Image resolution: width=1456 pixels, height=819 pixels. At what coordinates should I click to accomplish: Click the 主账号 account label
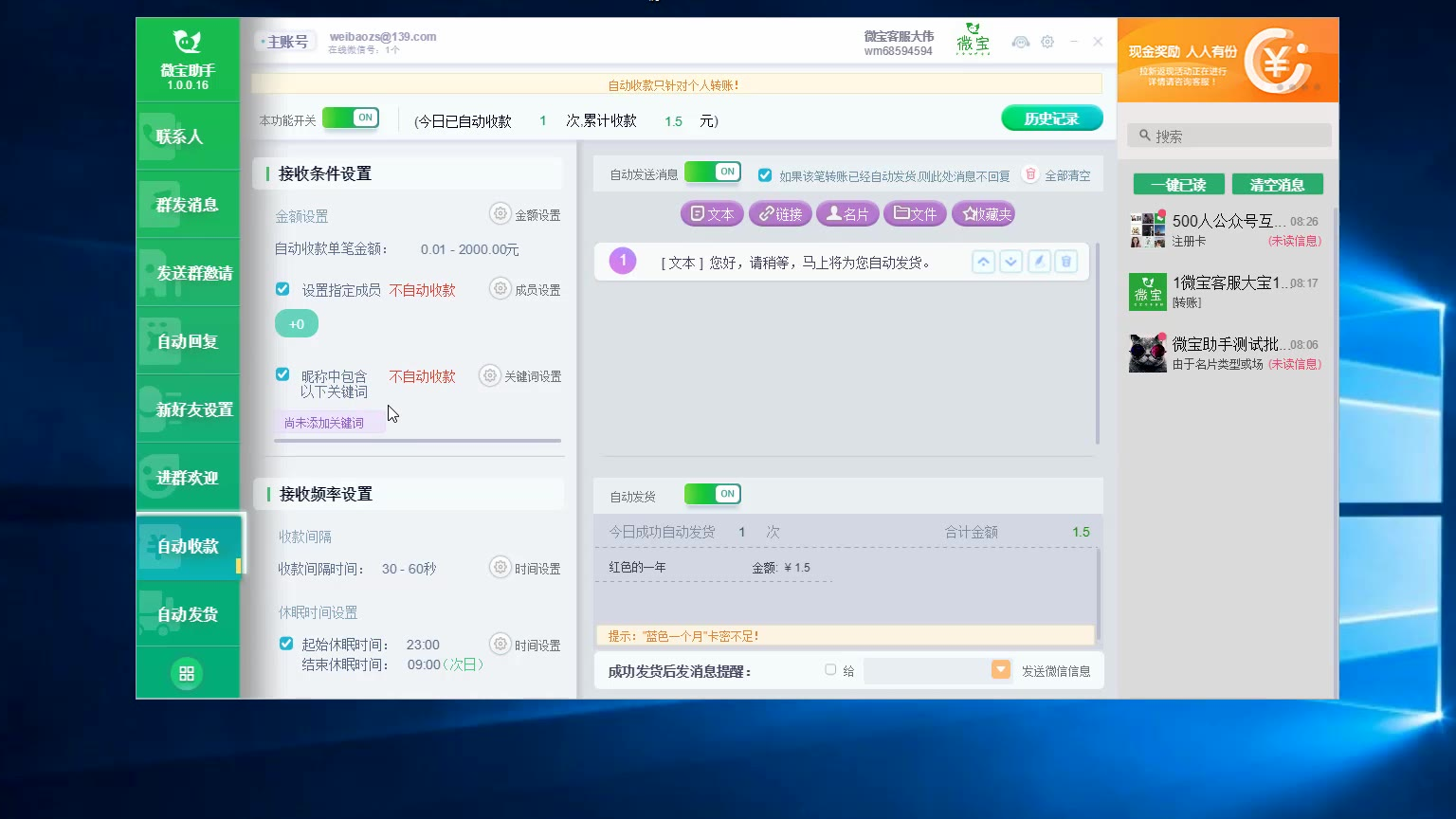pos(286,42)
